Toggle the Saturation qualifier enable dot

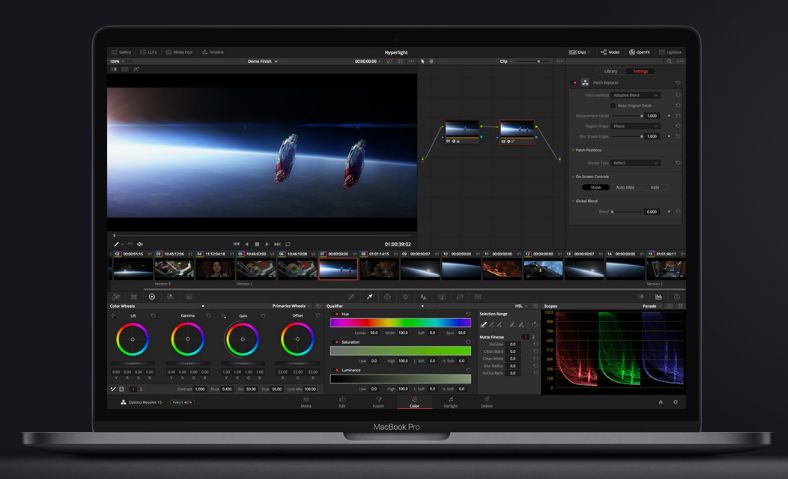(337, 342)
